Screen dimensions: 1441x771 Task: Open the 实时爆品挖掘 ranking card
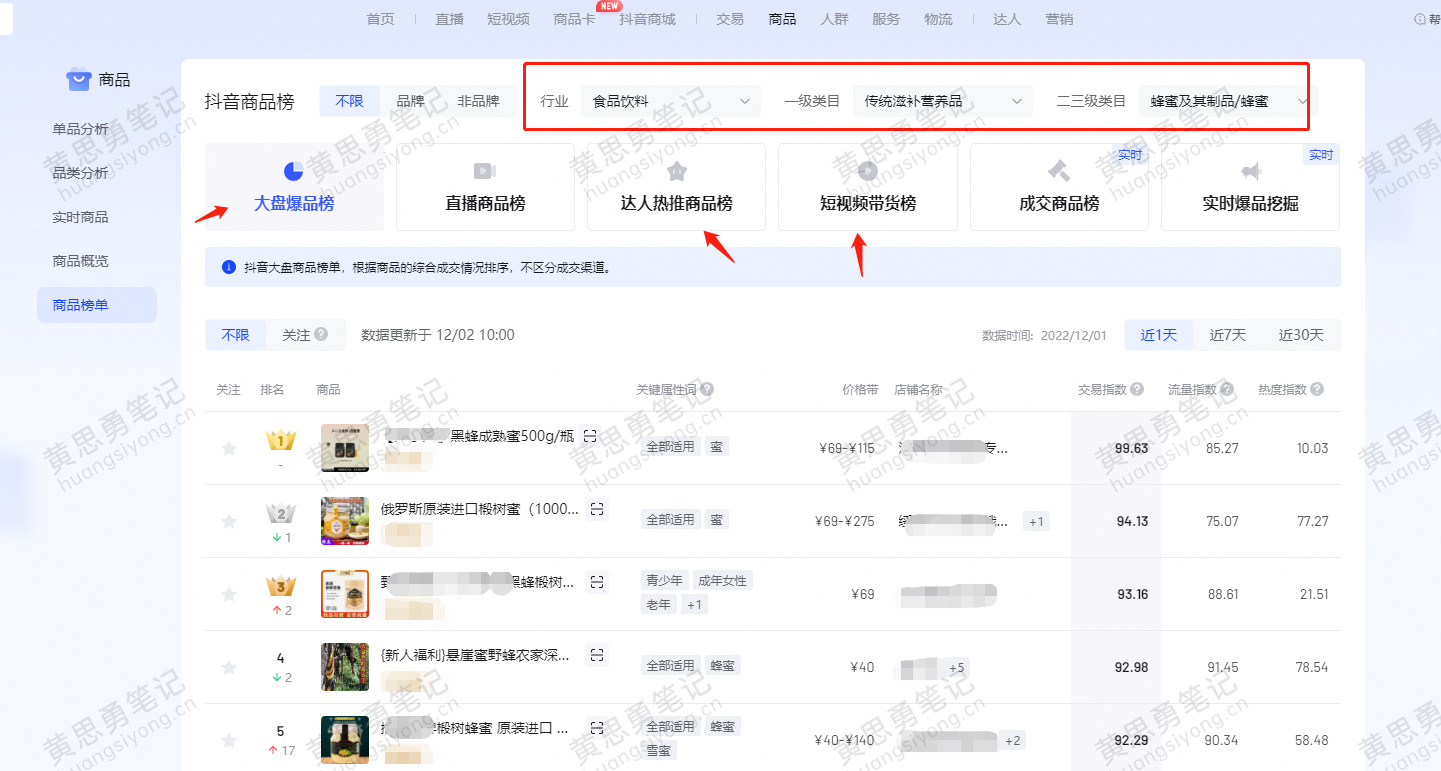pyautogui.click(x=1250, y=187)
